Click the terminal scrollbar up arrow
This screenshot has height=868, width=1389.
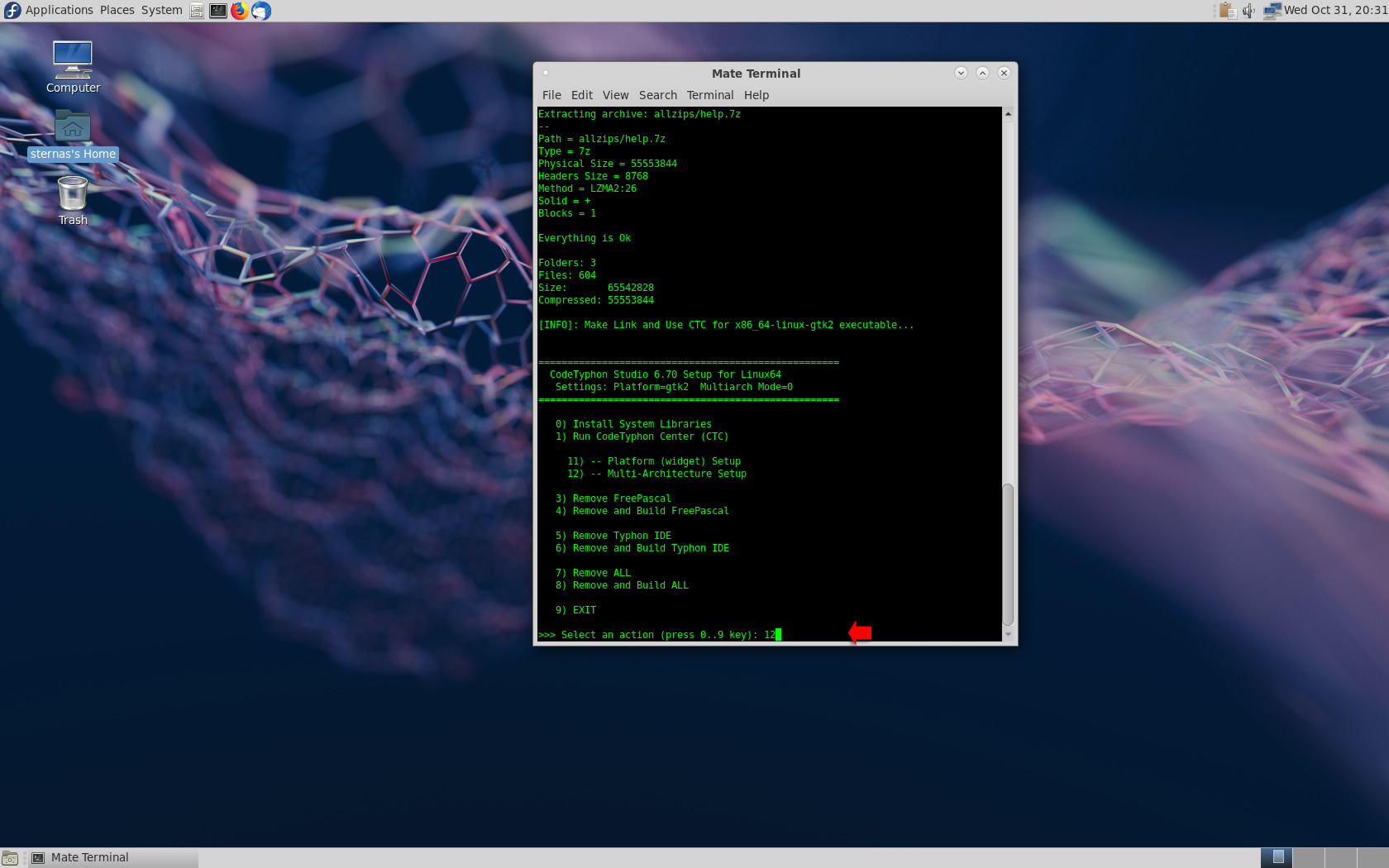(1008, 113)
